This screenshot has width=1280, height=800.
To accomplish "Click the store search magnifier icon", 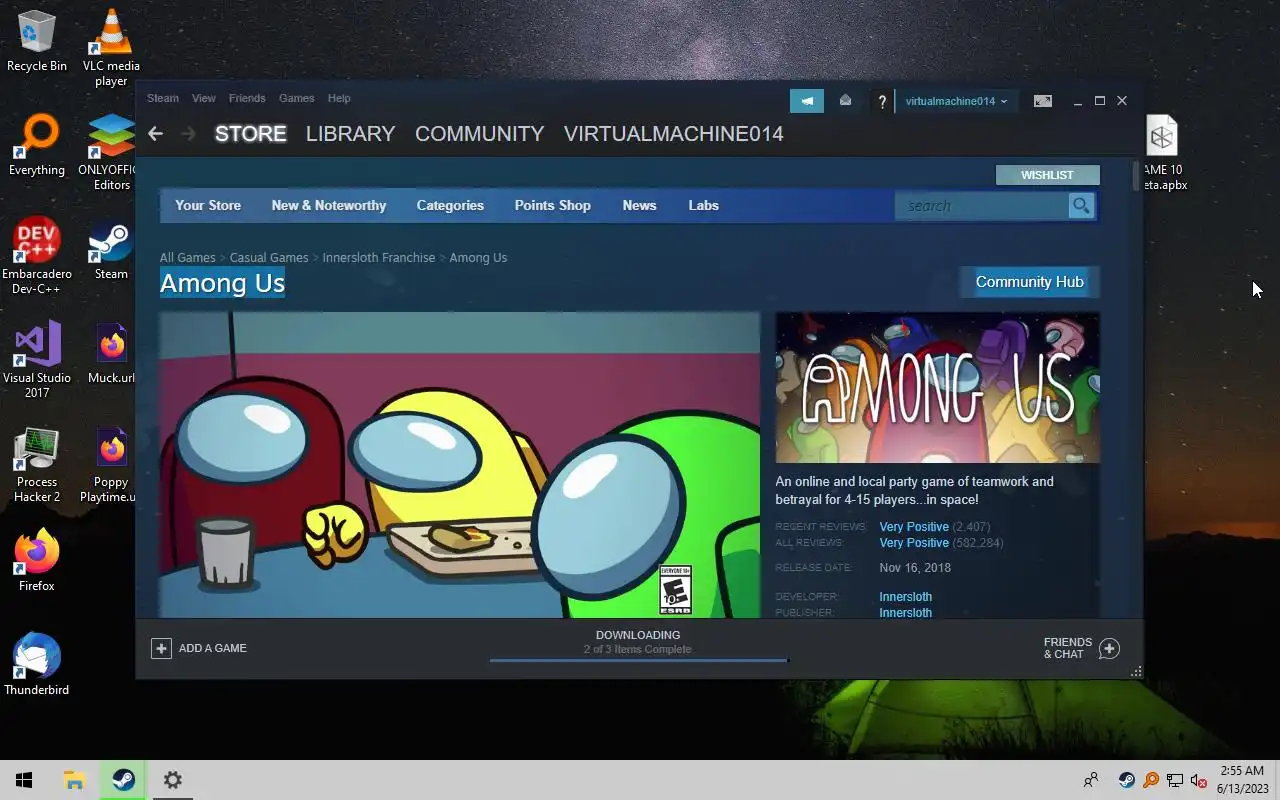I will 1081,205.
